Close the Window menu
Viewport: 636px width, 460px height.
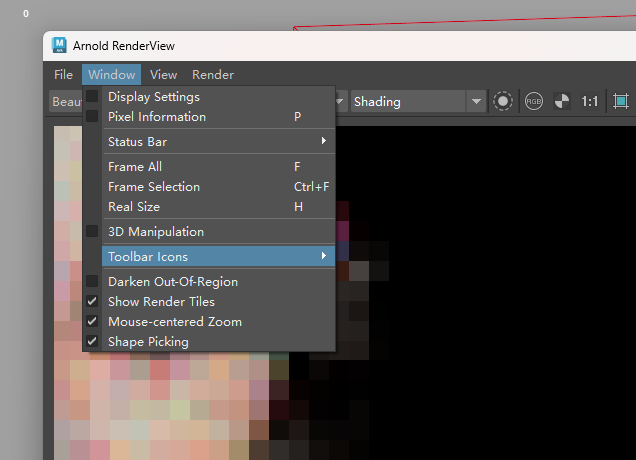tap(112, 75)
